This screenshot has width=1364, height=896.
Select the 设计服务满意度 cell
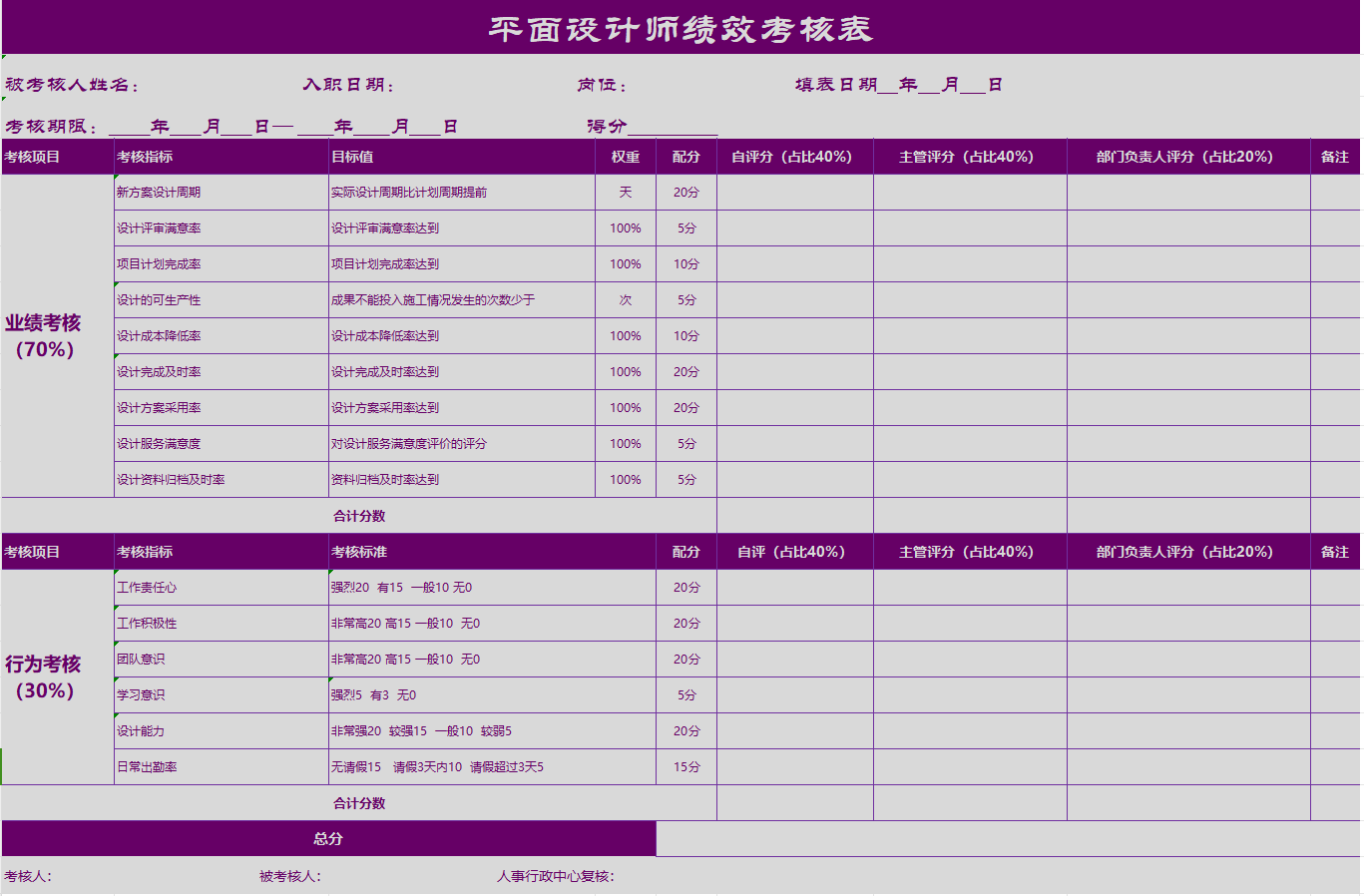pos(222,444)
